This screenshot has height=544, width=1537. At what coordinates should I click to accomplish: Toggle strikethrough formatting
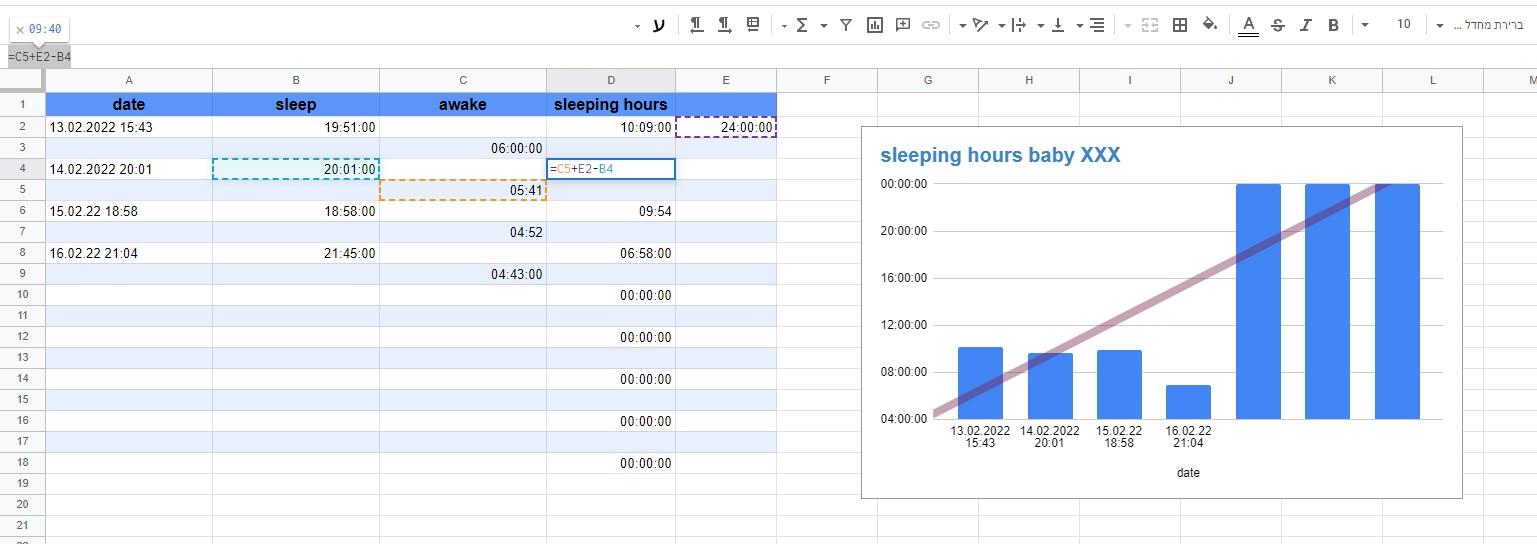click(x=1277, y=25)
